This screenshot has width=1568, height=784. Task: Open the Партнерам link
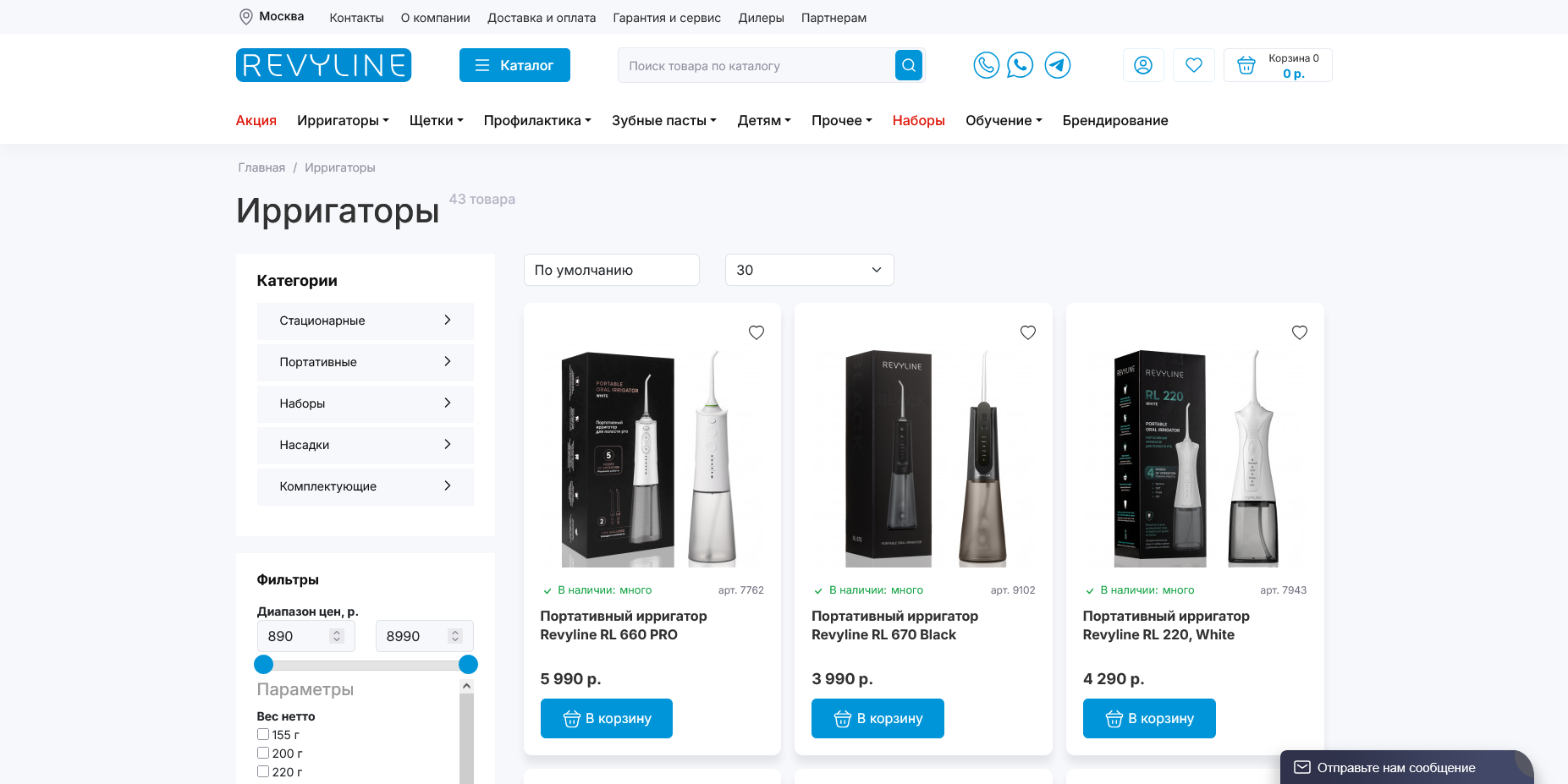coord(834,18)
